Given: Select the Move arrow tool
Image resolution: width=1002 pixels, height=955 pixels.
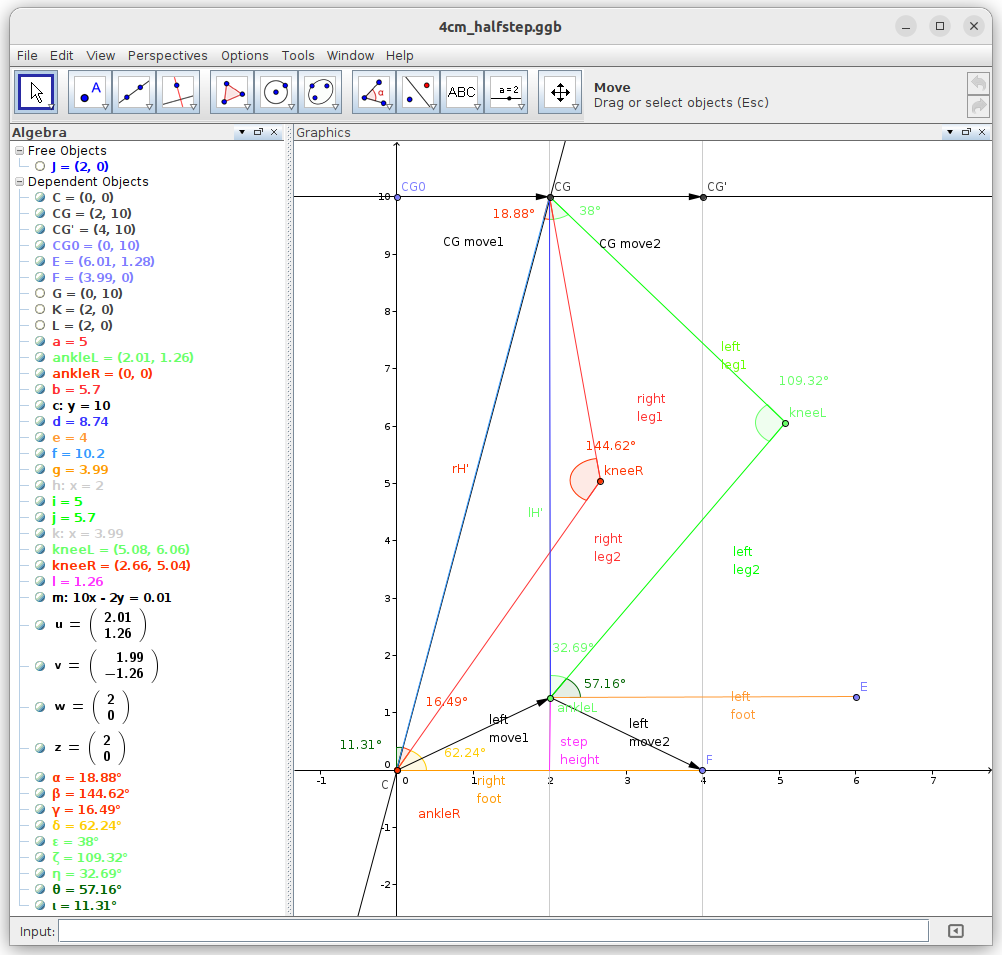Looking at the screenshot, I should pos(36,92).
